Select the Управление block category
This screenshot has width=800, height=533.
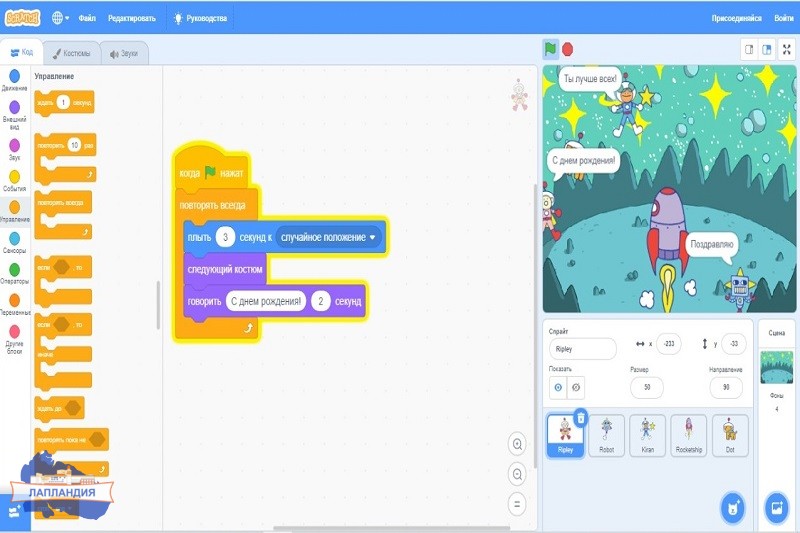(15, 212)
